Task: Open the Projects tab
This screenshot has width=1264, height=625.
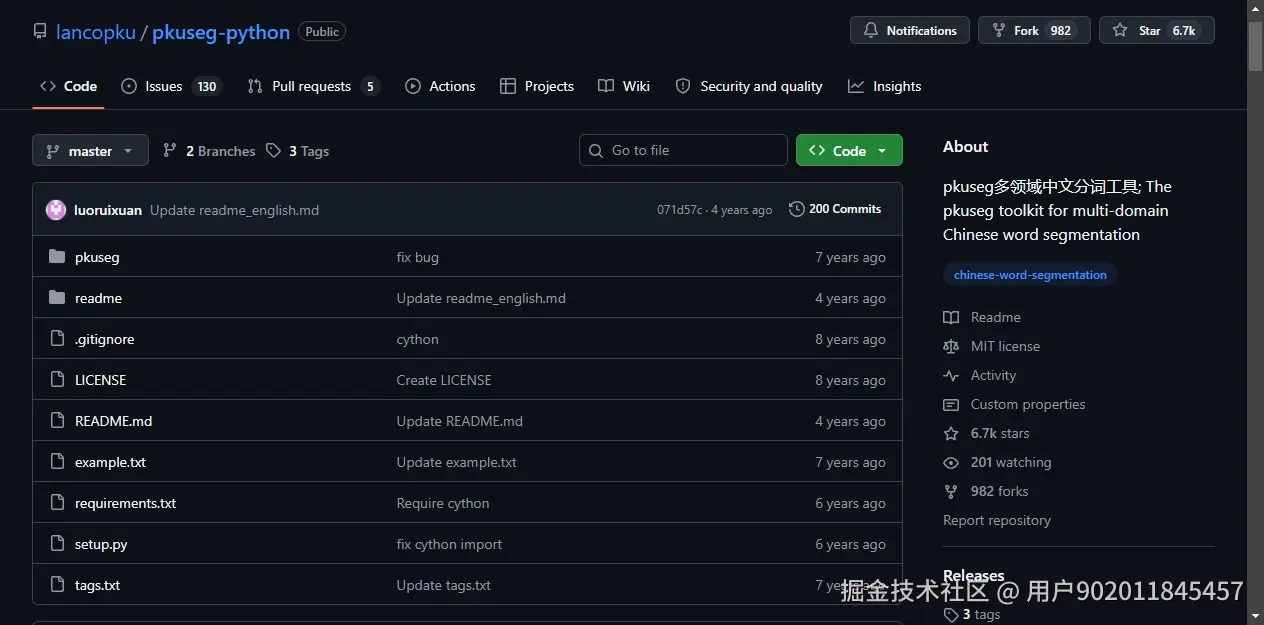Action: [537, 86]
